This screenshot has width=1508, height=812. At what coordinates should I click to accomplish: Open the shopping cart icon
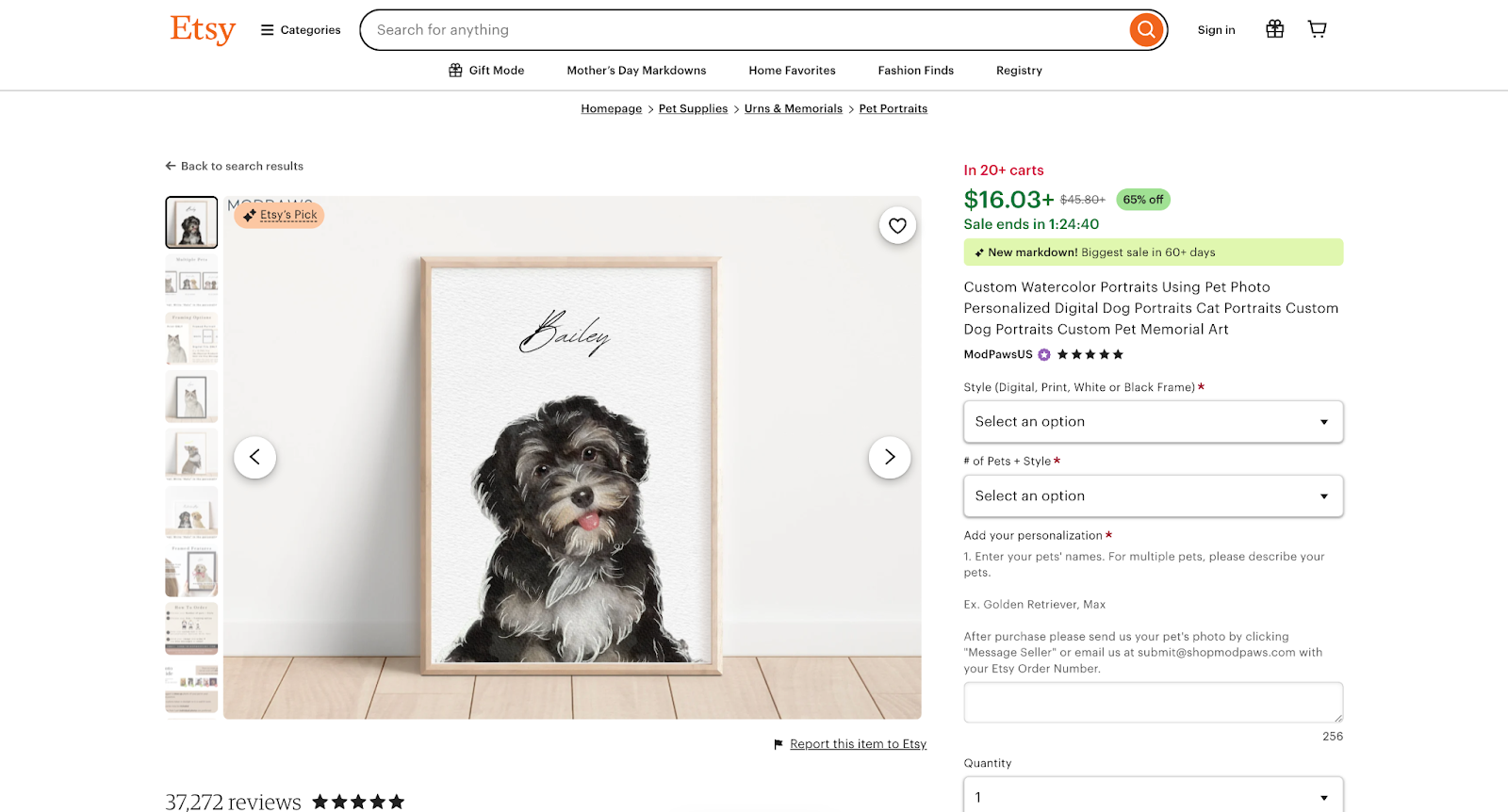[1316, 28]
